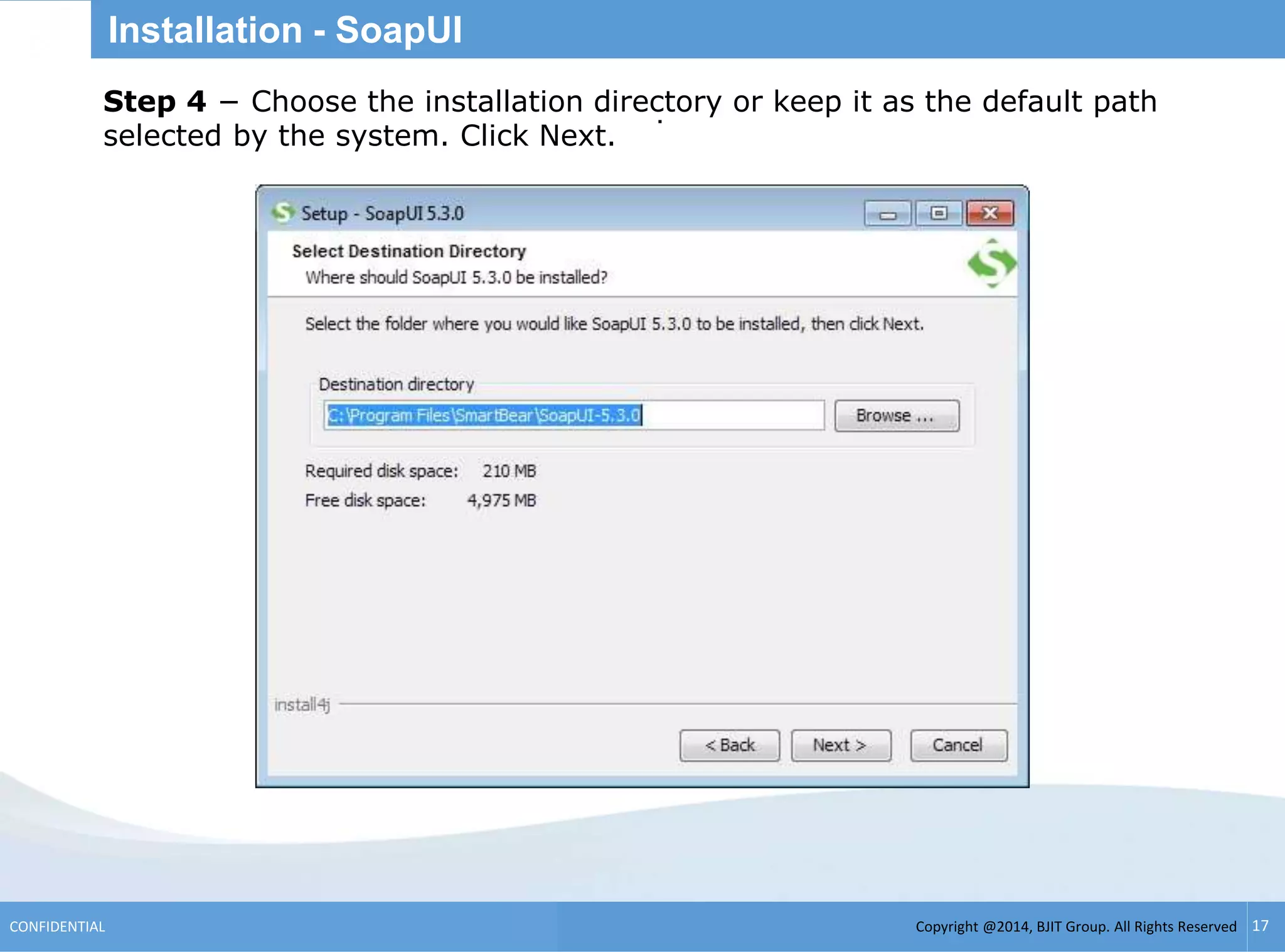Click the SoapUI icon in title bar
Viewport: 1285px width, 952px height.
283,213
